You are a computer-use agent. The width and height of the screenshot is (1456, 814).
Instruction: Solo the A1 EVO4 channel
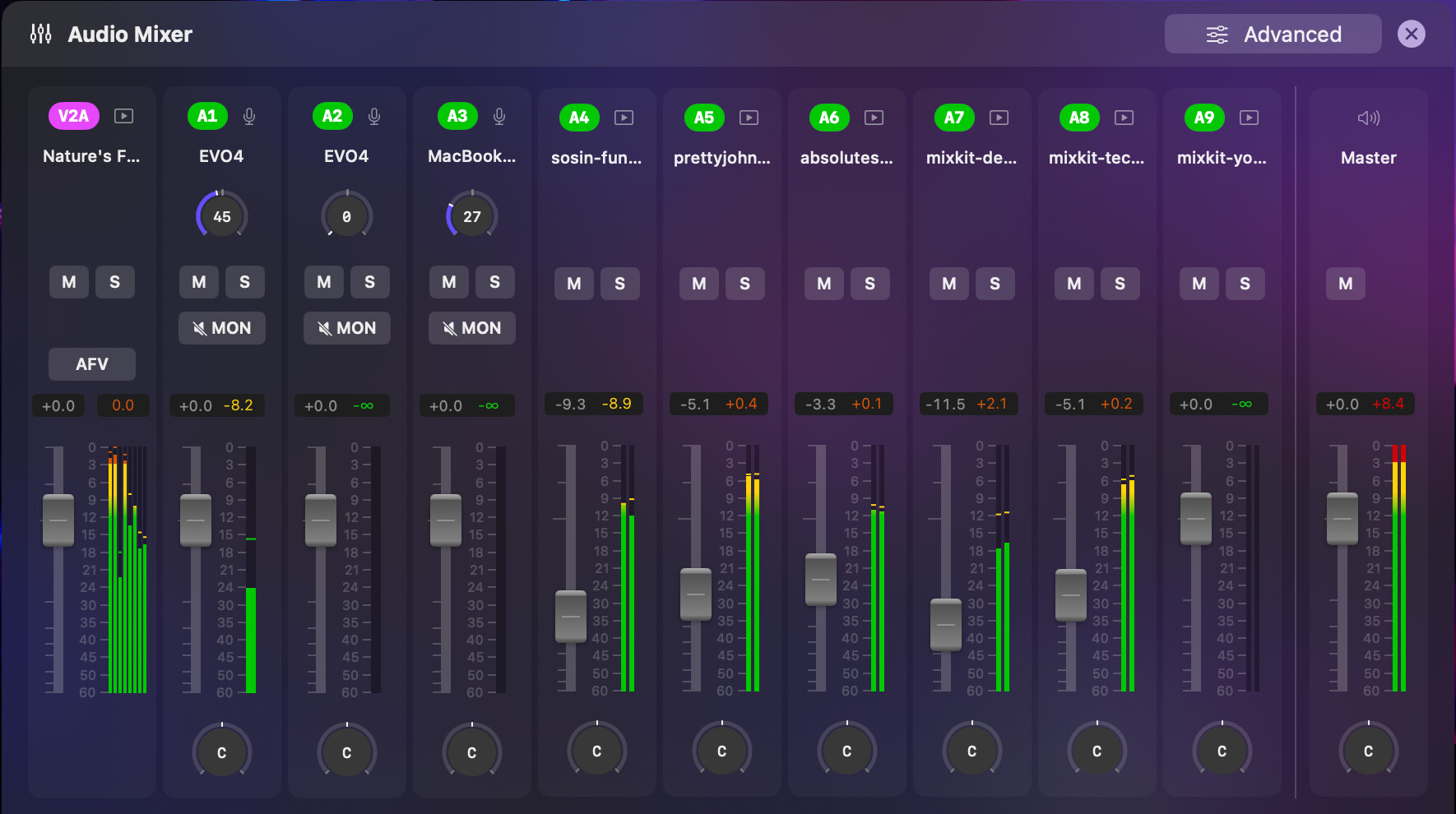pos(245,282)
